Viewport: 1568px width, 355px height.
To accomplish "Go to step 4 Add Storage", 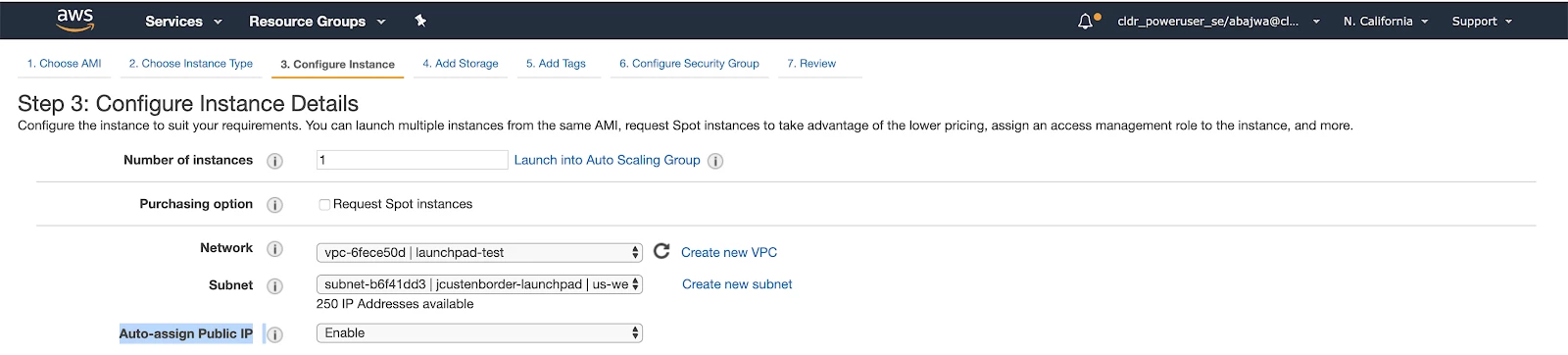I will 461,64.
